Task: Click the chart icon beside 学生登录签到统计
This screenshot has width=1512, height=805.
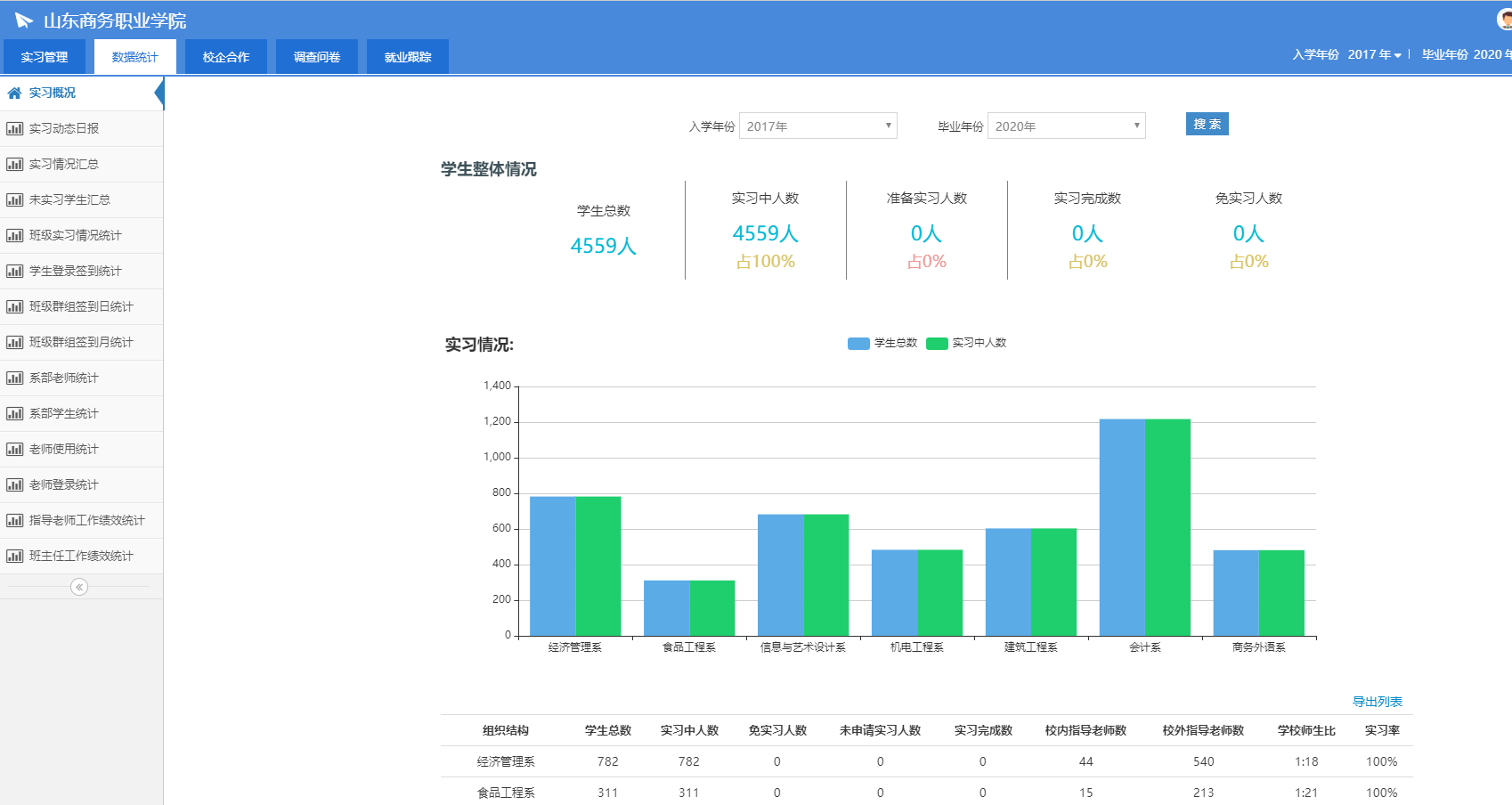Action: pos(14,271)
